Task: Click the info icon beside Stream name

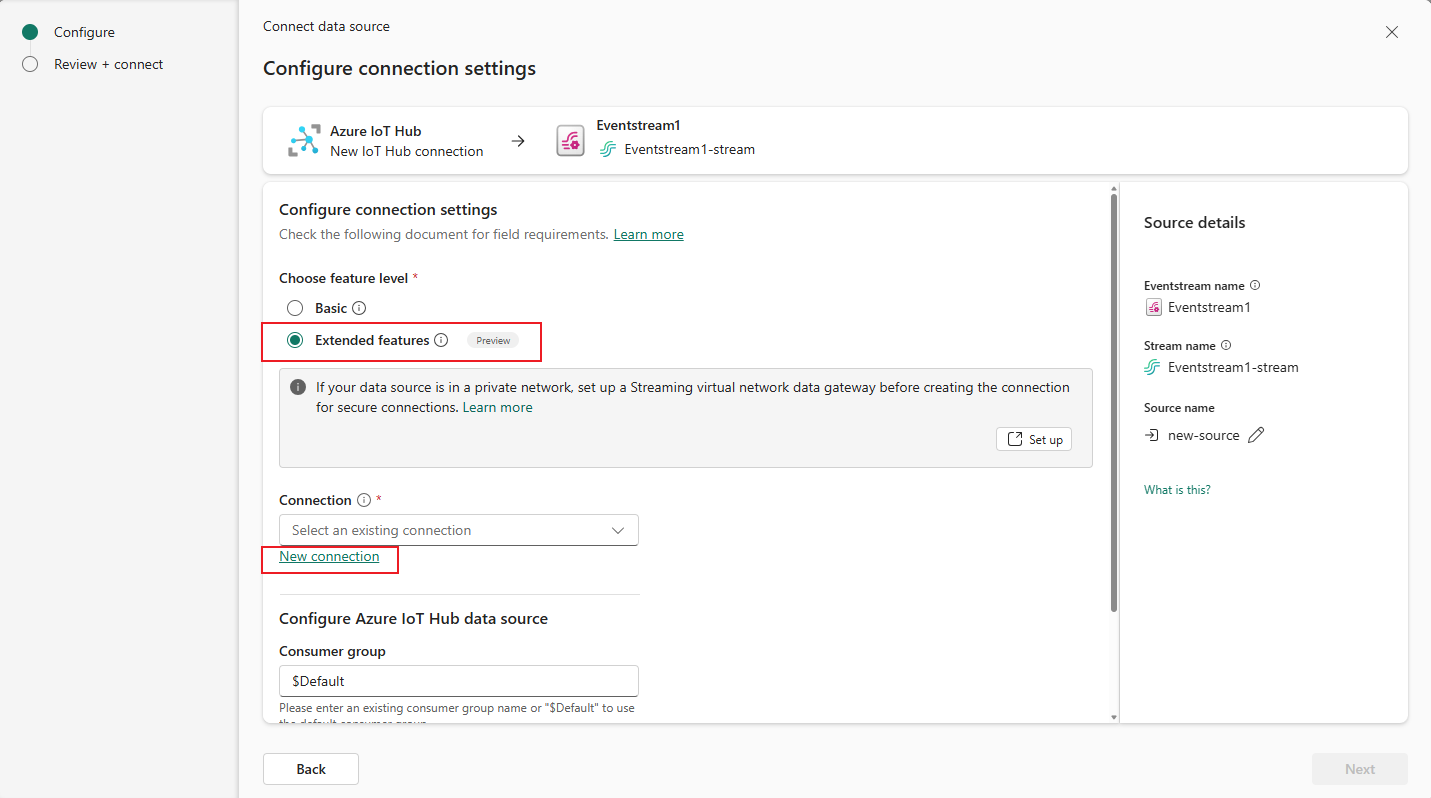Action: [1226, 345]
